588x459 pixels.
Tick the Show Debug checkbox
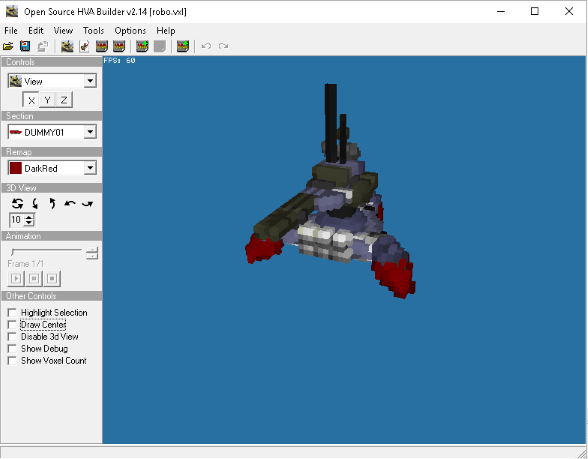point(12,349)
